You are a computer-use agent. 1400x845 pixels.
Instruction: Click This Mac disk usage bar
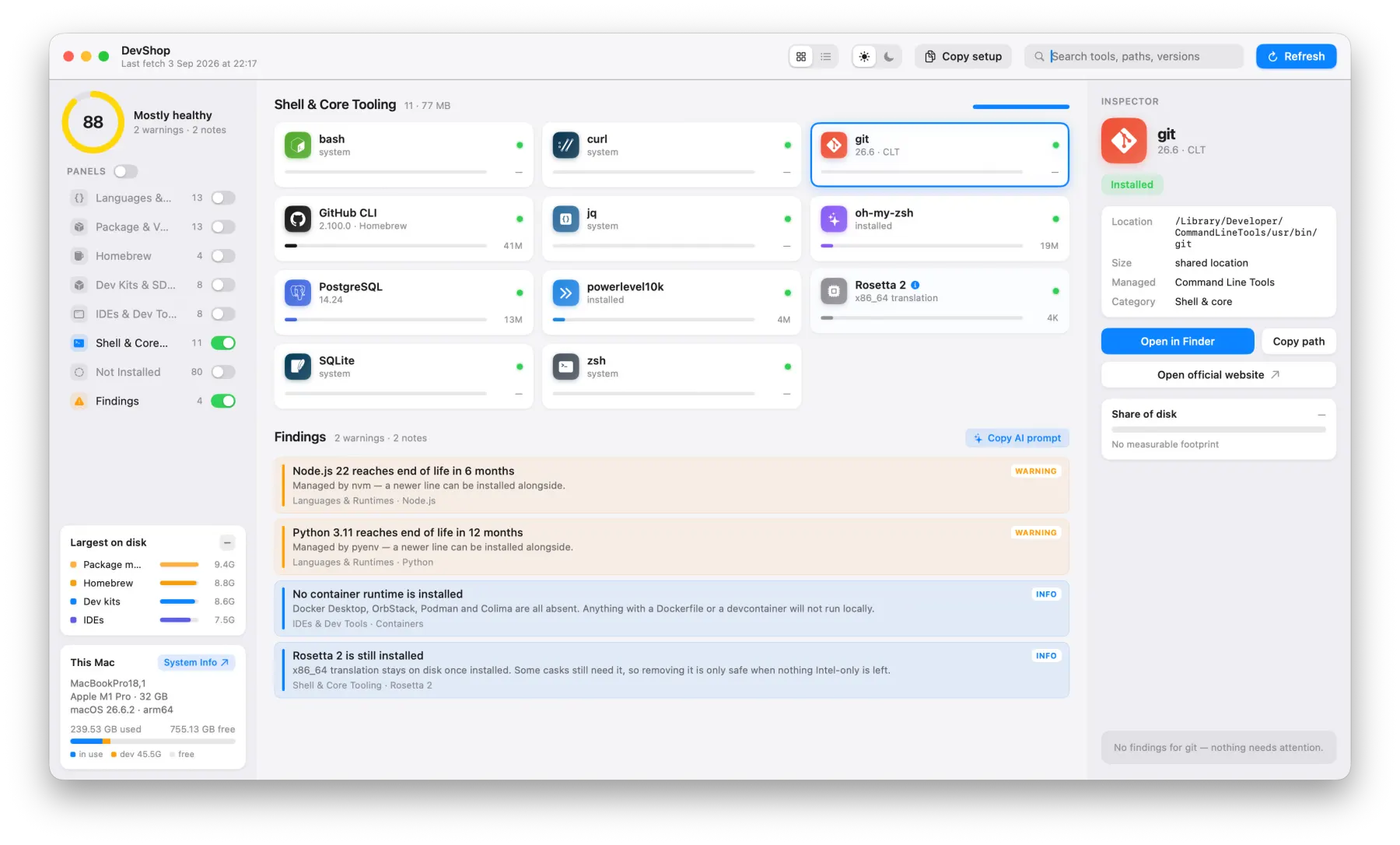[152, 742]
